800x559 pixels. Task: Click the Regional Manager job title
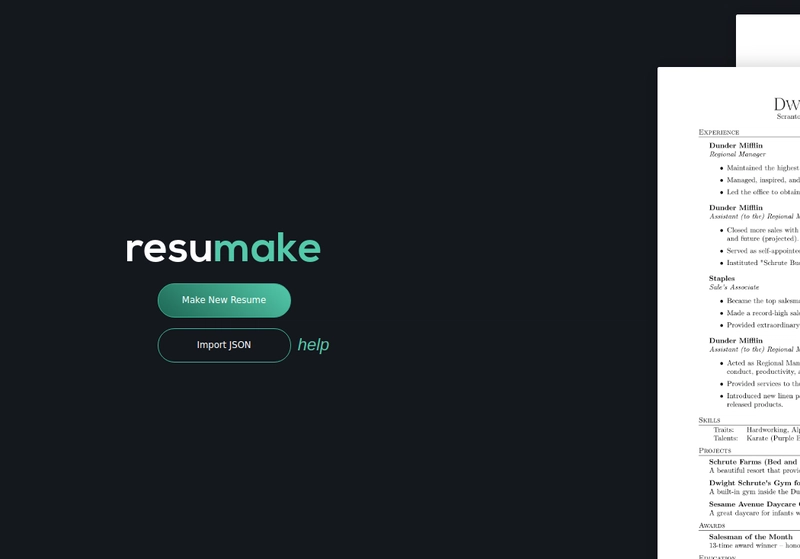pos(737,154)
